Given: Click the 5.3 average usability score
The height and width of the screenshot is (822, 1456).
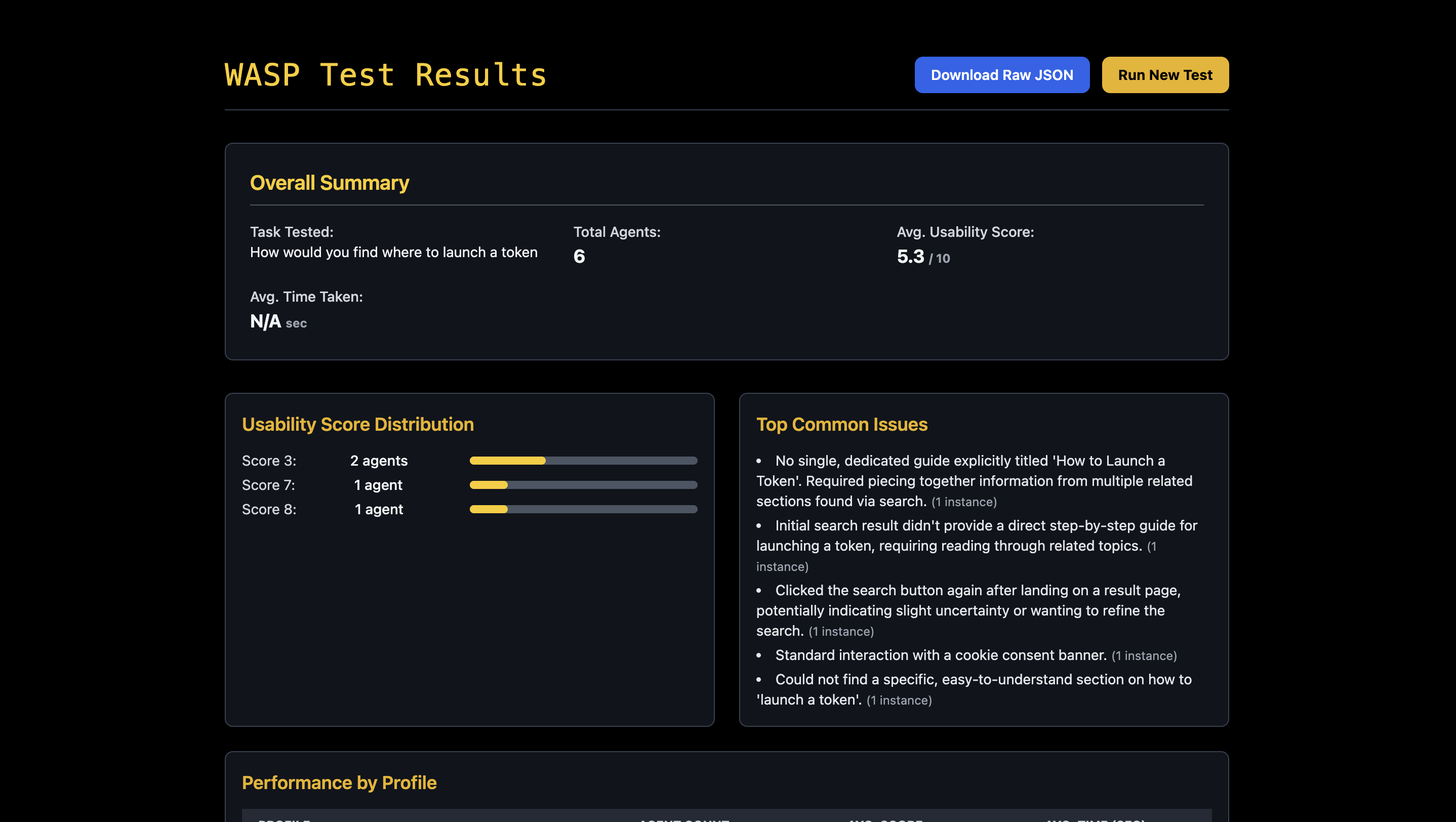Looking at the screenshot, I should [910, 257].
